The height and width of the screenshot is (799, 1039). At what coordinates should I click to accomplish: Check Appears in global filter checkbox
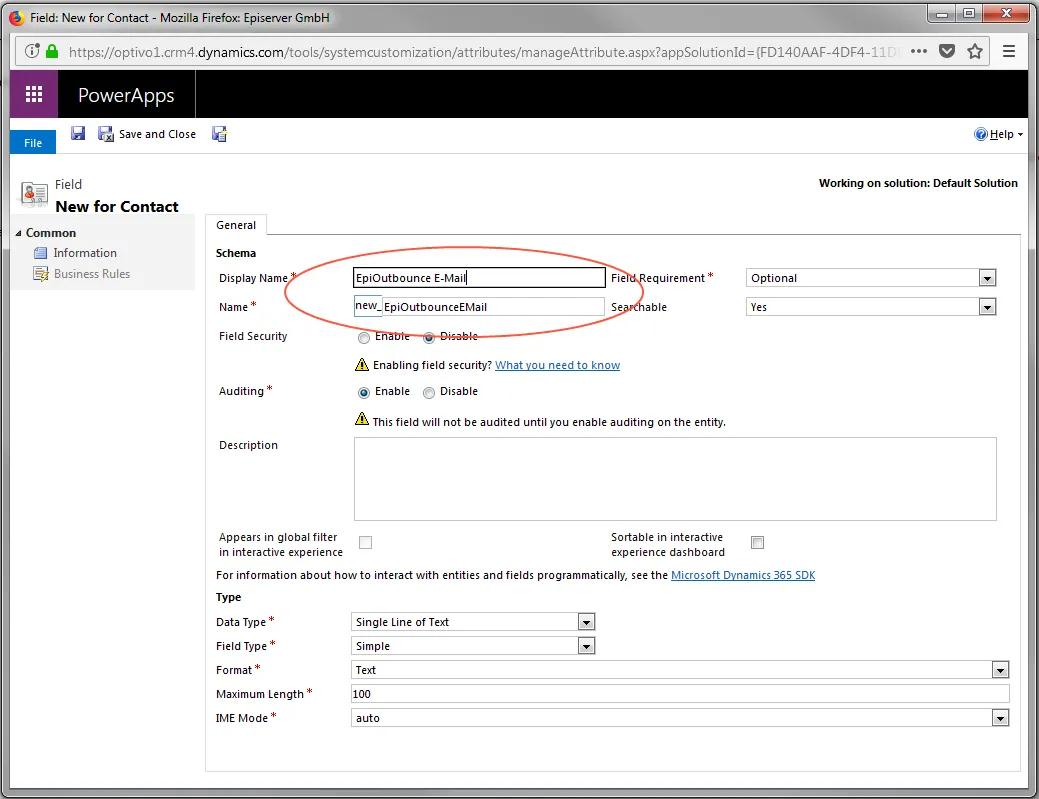365,543
